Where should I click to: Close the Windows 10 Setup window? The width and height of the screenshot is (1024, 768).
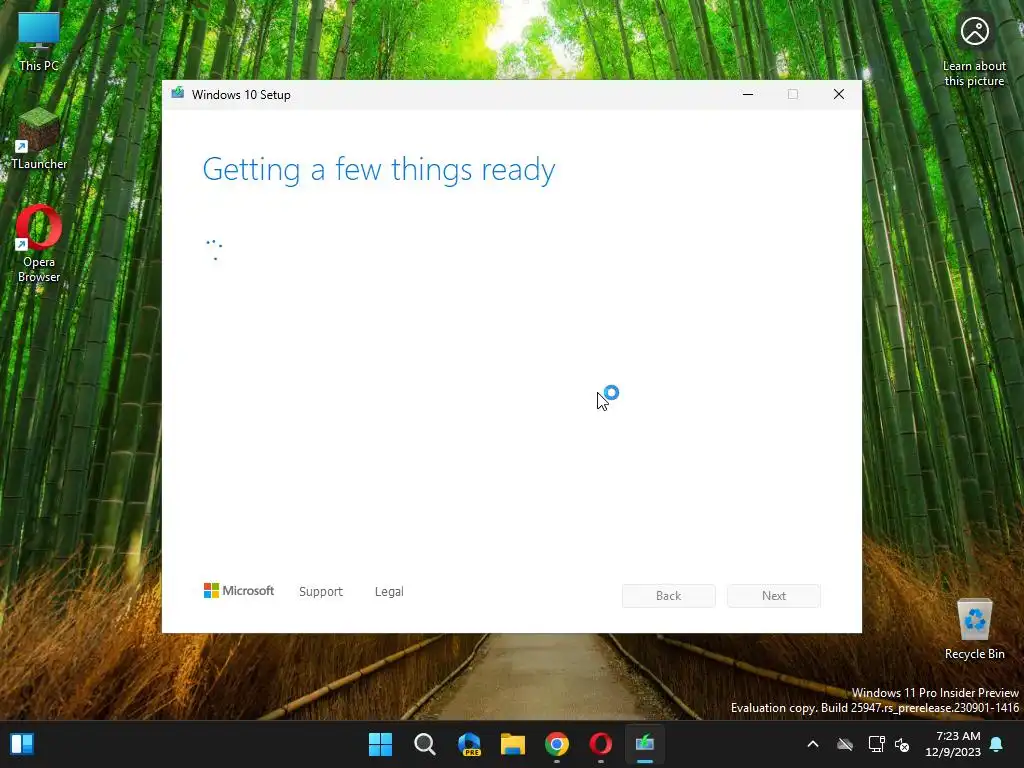(839, 94)
